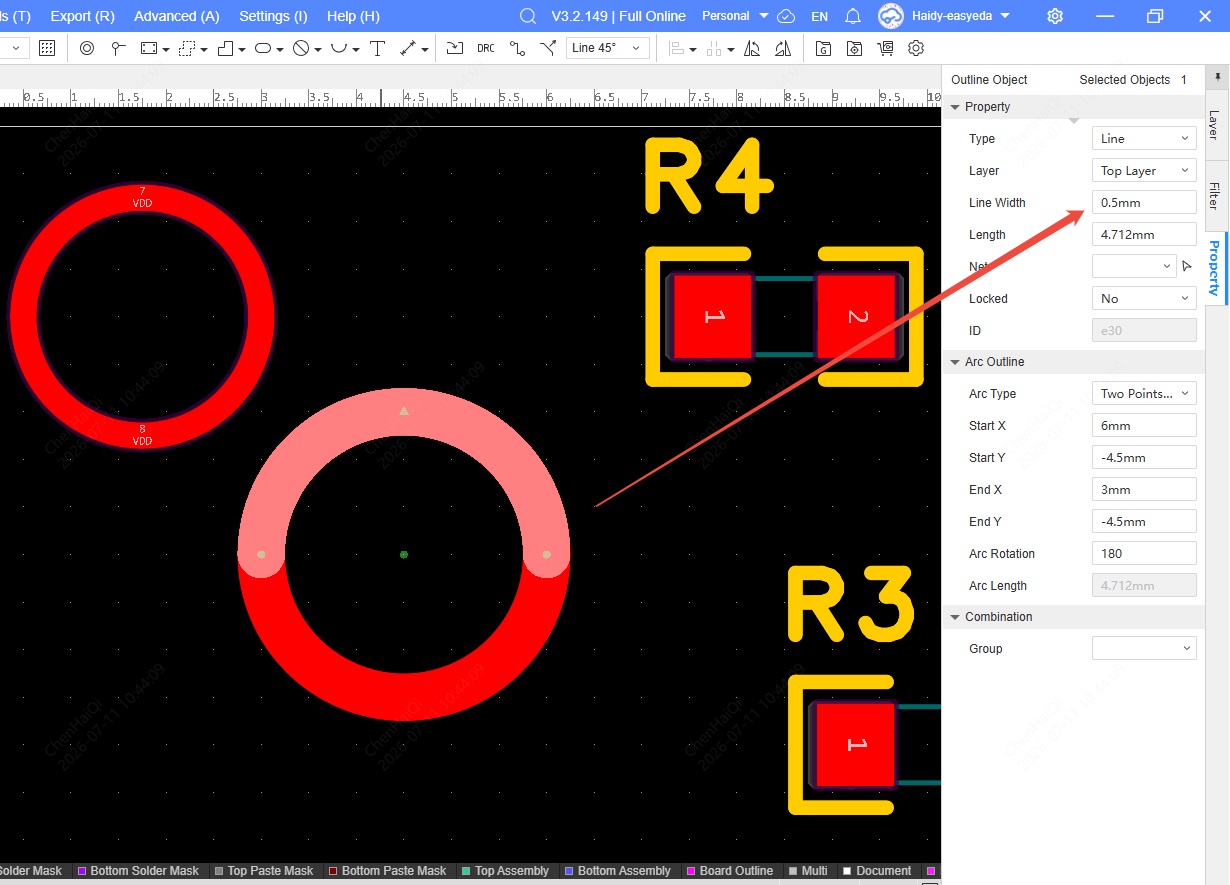Viewport: 1230px width, 885px height.
Task: Select the pad placement tool
Action: [x=87, y=48]
